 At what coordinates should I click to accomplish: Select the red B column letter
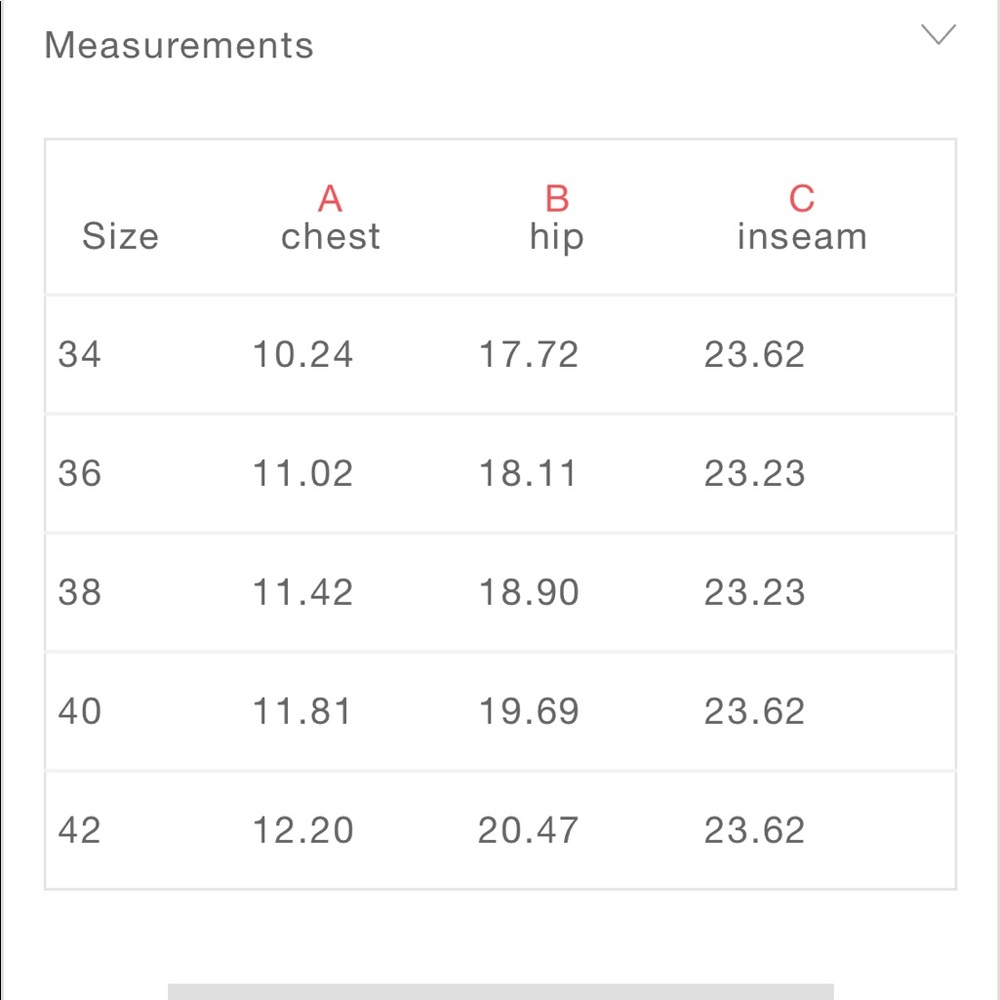557,198
